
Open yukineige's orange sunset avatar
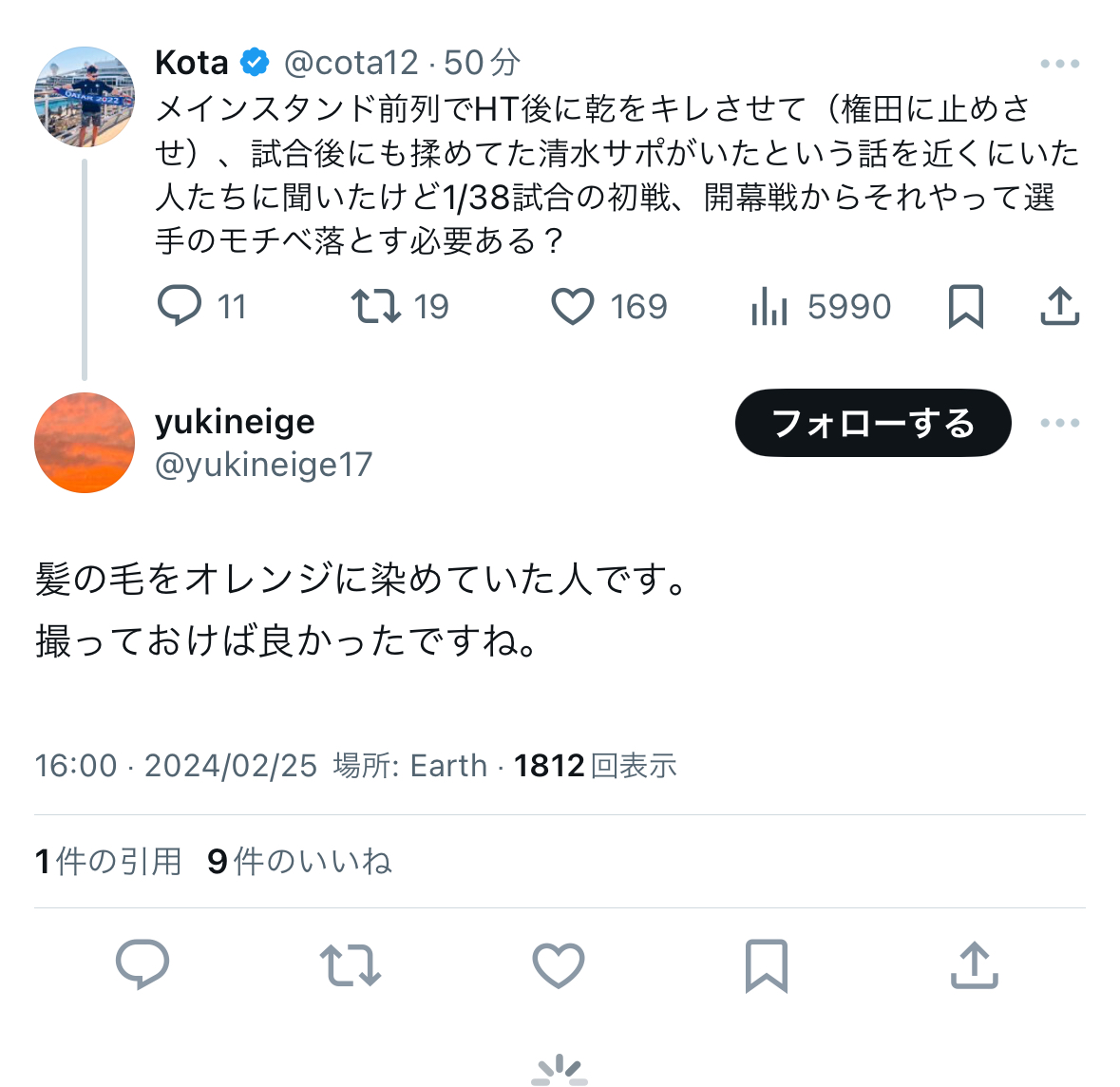tap(85, 443)
